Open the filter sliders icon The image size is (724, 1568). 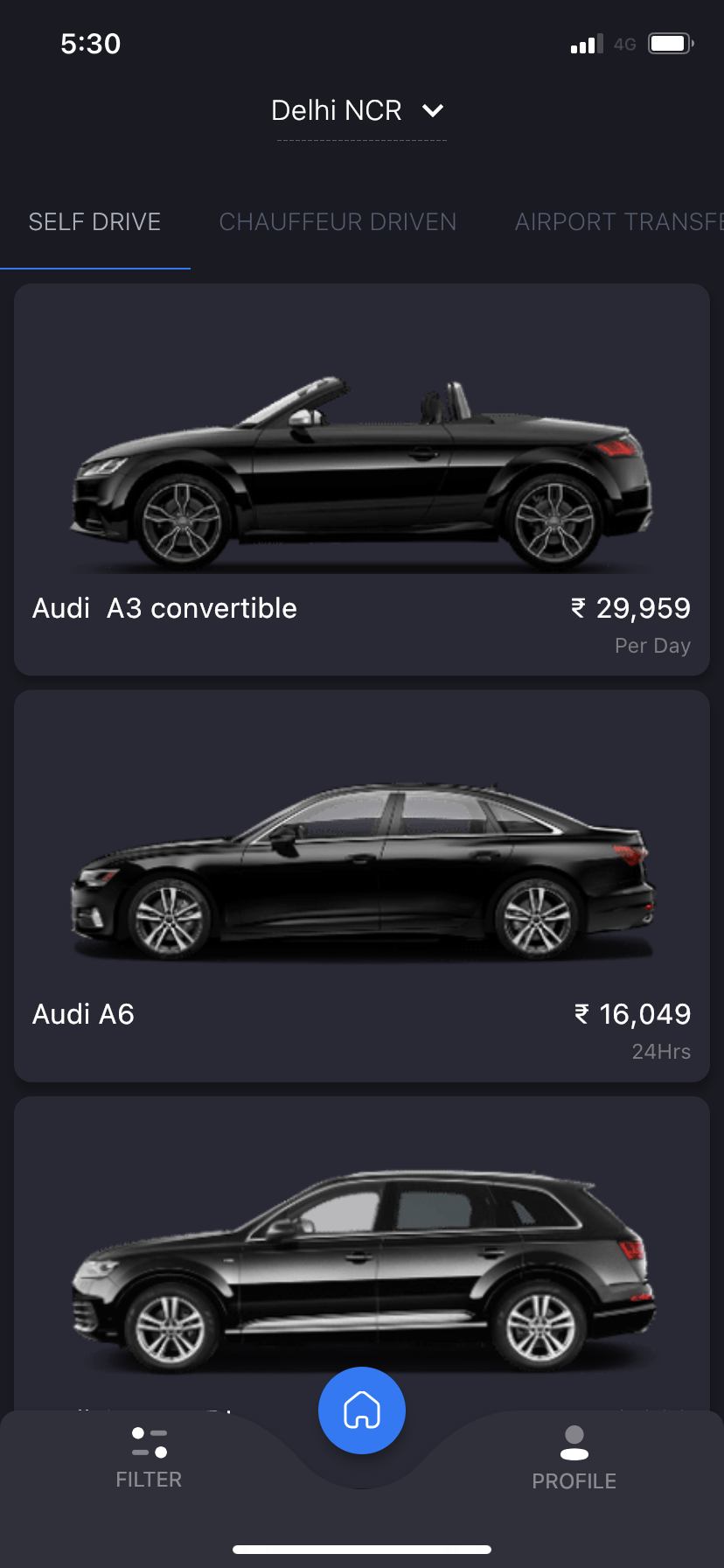tap(150, 1443)
